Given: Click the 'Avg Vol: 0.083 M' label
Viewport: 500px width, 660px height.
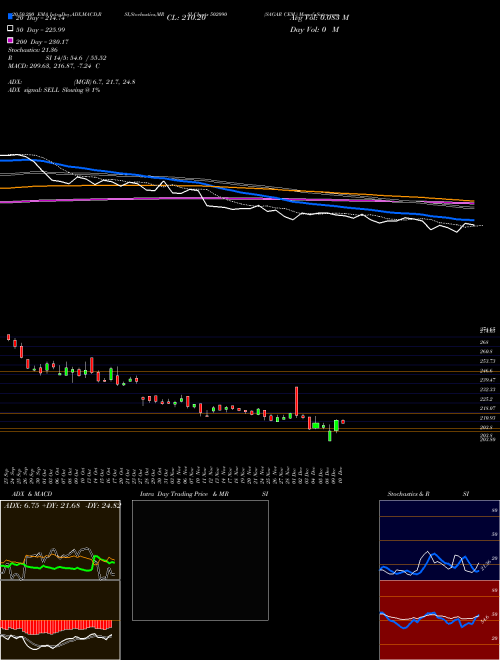Looking at the screenshot, I should pos(319,18).
